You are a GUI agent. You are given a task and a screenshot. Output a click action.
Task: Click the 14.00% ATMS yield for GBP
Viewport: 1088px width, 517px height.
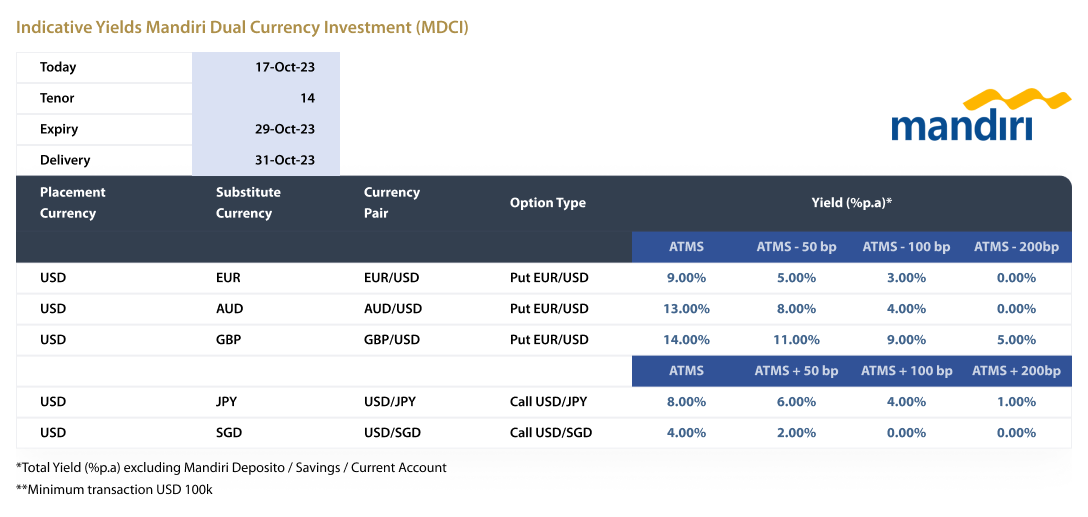(686, 340)
